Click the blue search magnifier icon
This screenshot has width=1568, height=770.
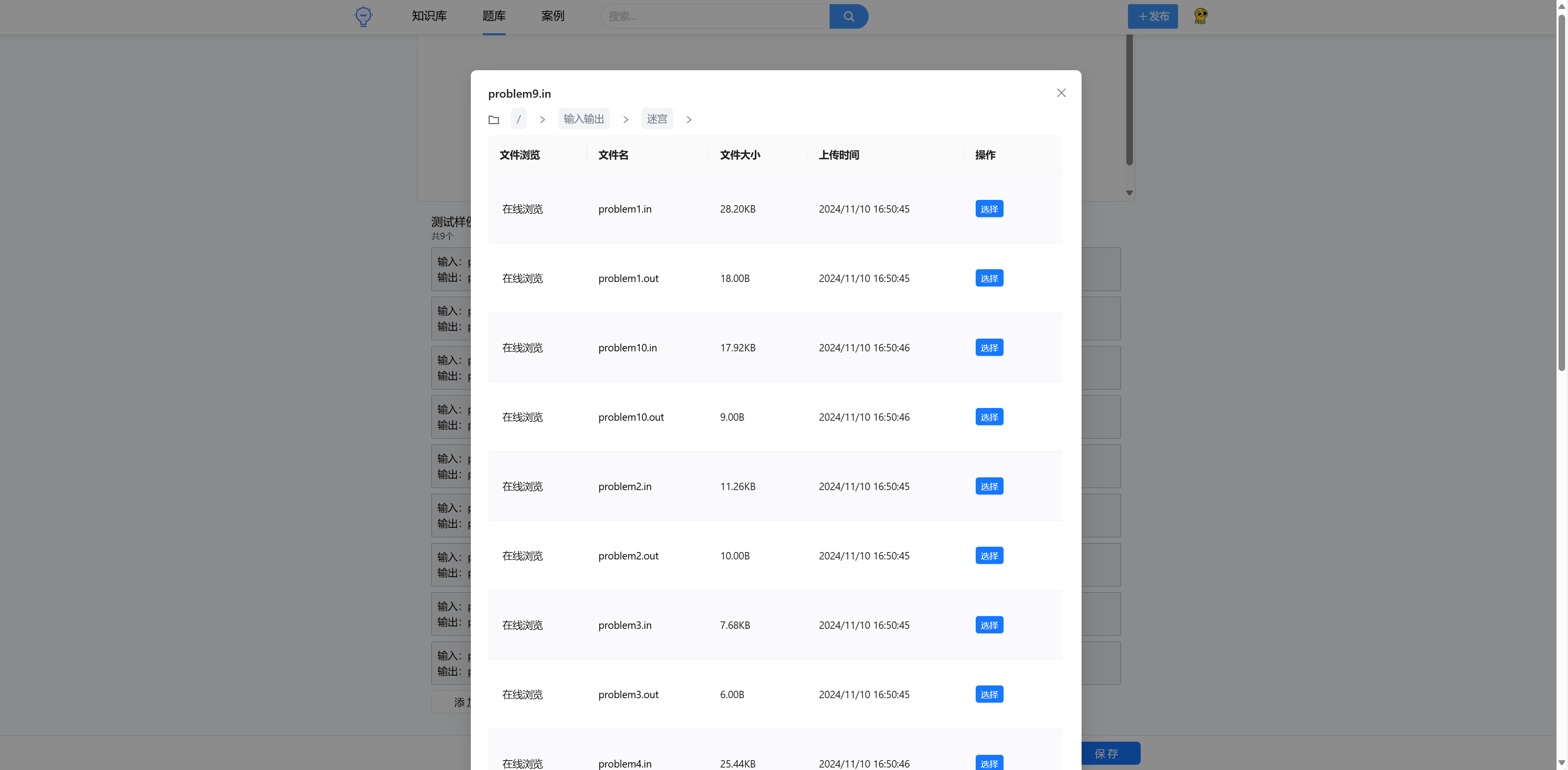[848, 16]
